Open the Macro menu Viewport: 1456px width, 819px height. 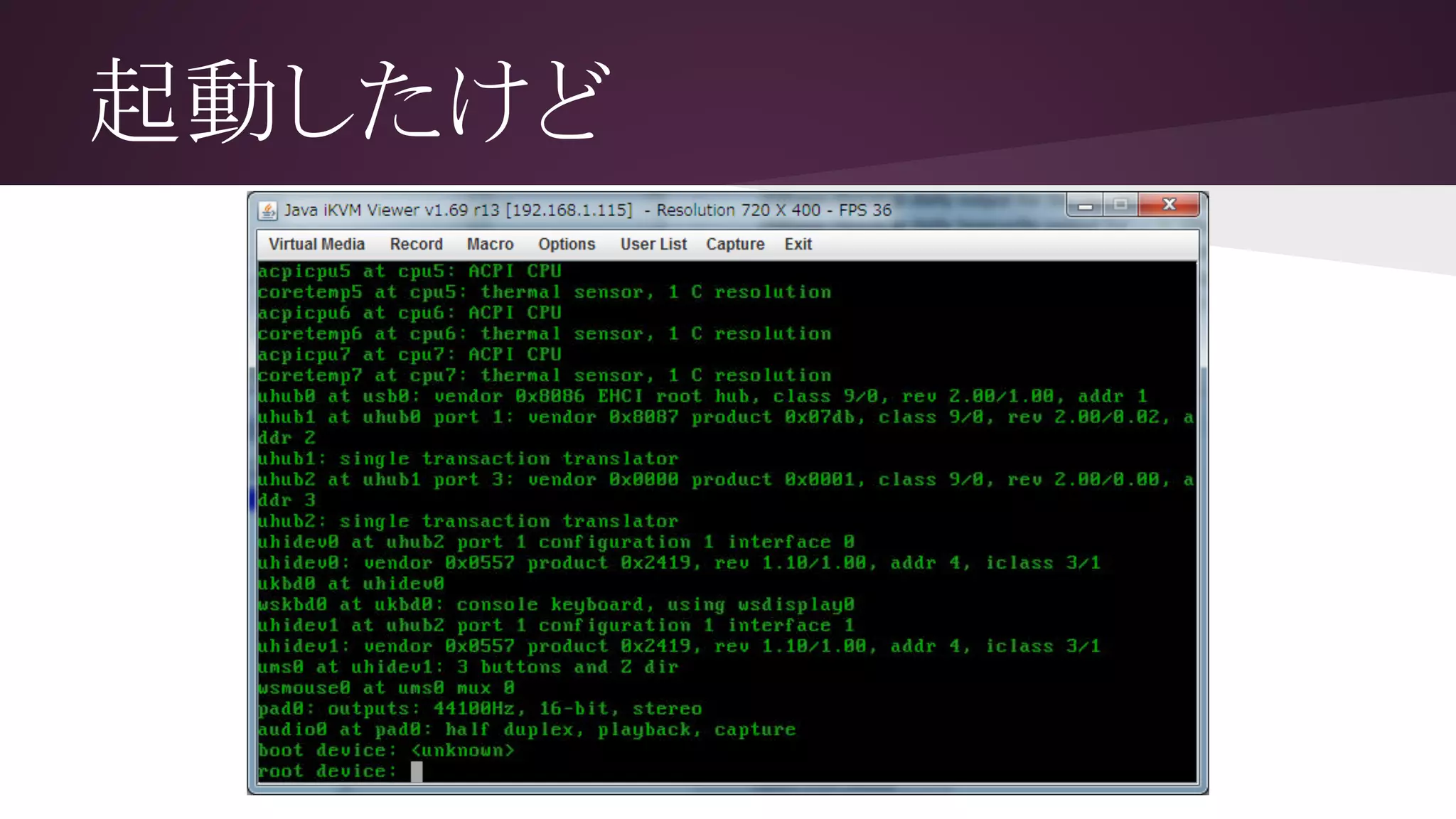[490, 245]
